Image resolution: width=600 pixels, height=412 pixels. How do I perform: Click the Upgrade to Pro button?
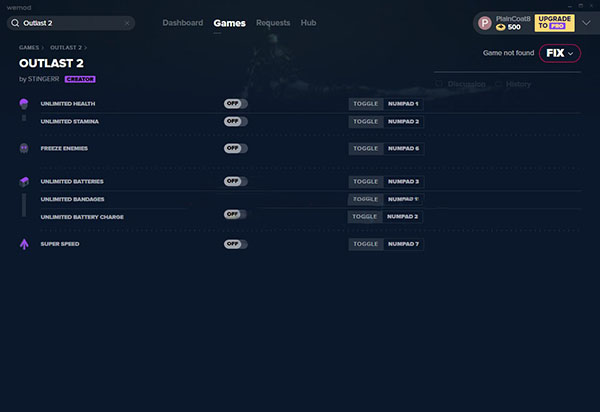pos(554,22)
